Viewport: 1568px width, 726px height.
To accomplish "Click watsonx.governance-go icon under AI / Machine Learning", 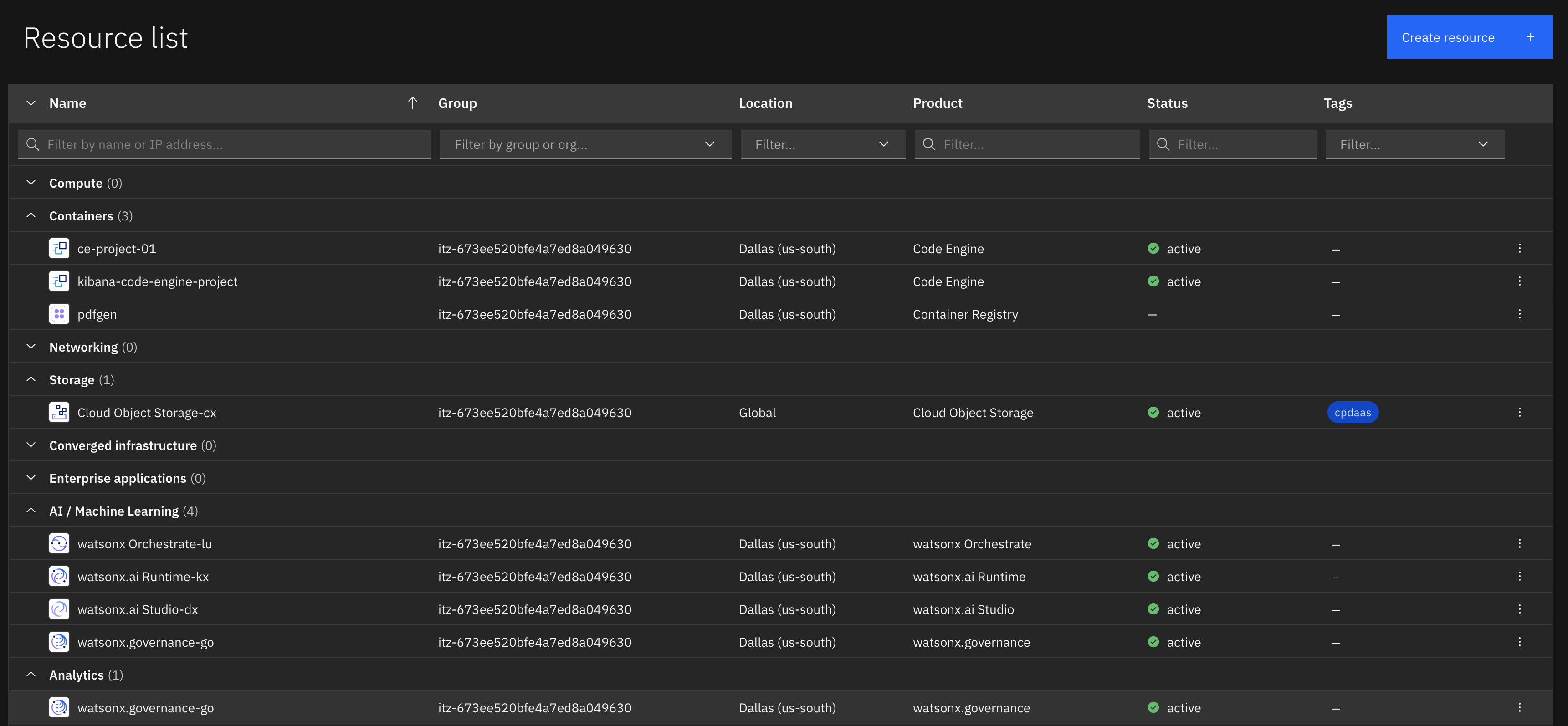I will (59, 642).
